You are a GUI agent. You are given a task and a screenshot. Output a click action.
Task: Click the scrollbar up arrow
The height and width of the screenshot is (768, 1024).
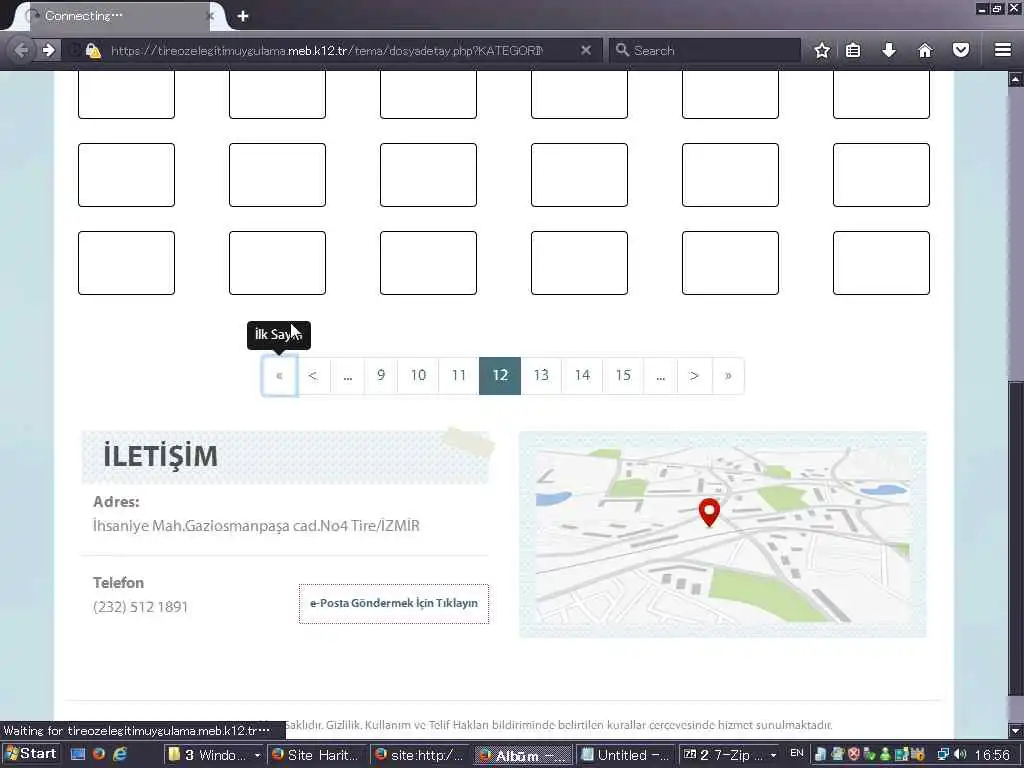pos(1016,80)
